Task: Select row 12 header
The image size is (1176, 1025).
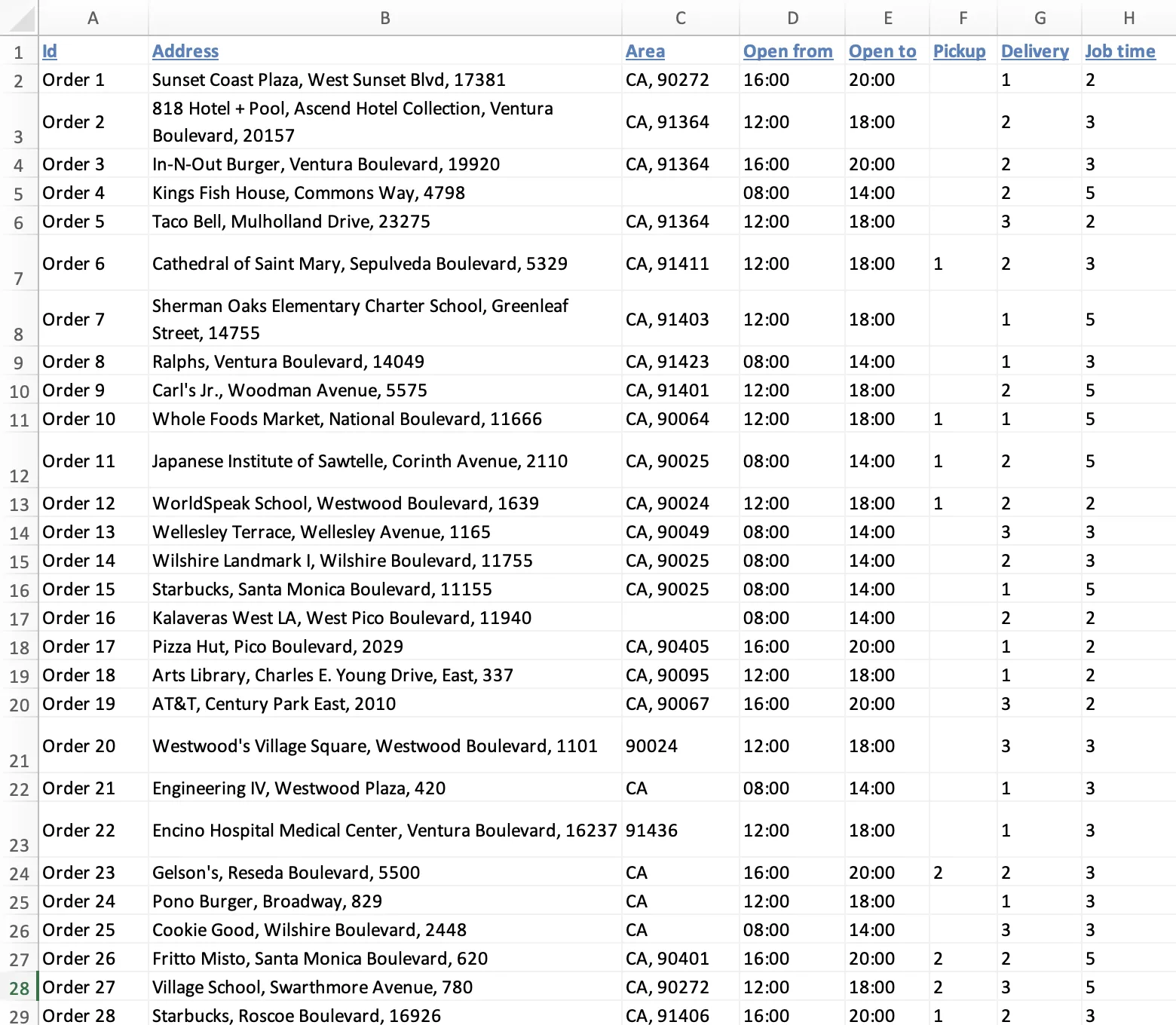Action: point(19,460)
